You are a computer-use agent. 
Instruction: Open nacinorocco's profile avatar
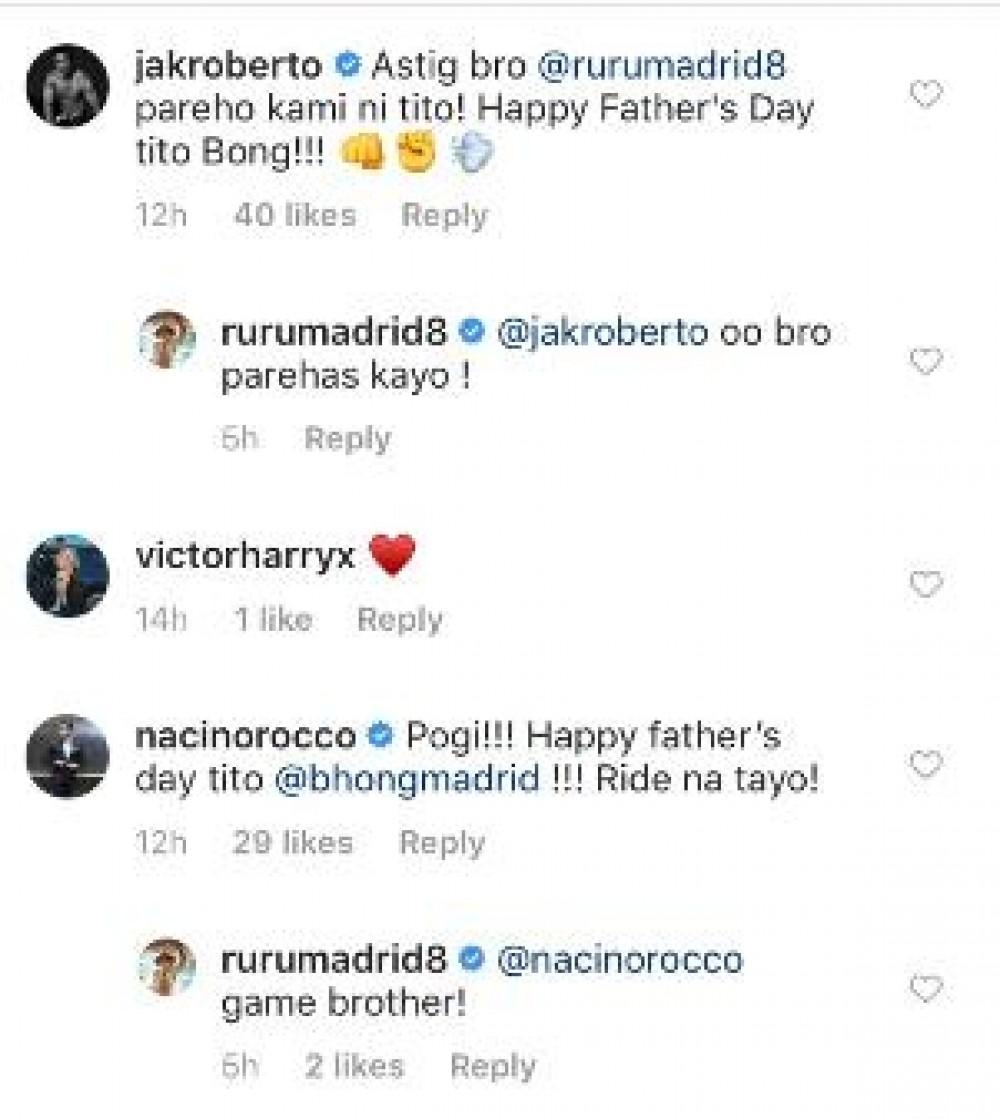67,757
